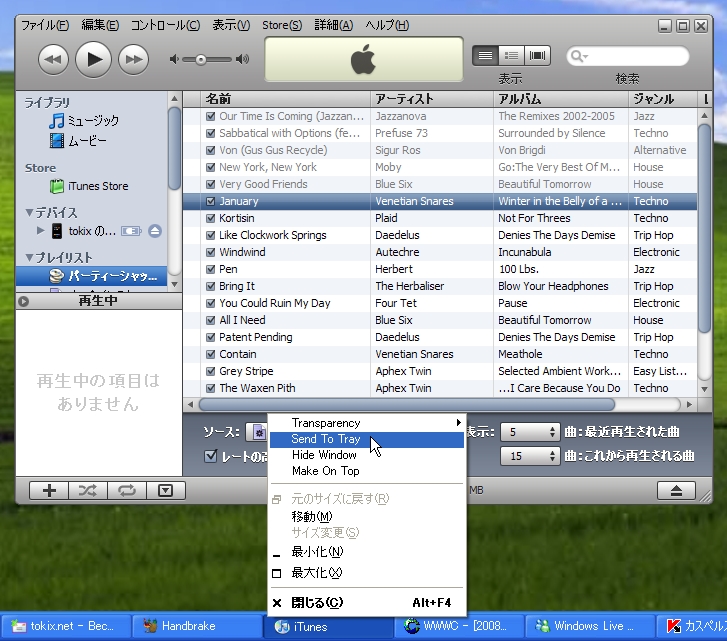Uncheck the Kortisin song checkbox
The image size is (727, 641).
pyautogui.click(x=210, y=218)
